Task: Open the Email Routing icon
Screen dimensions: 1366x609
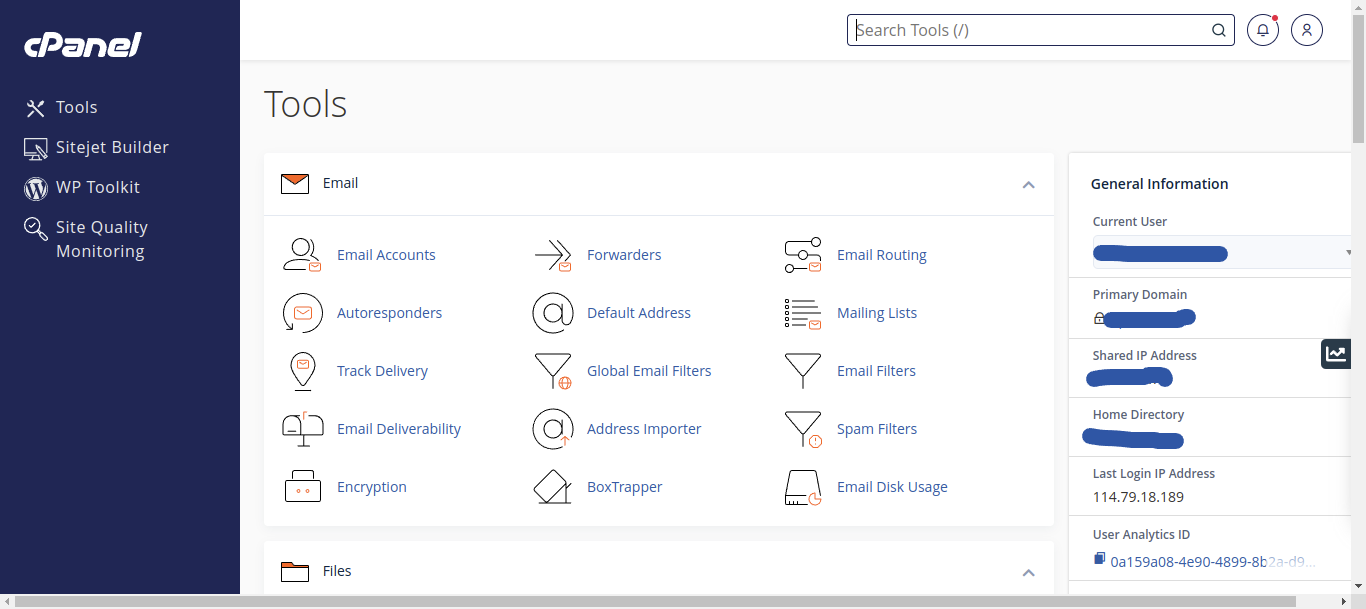Action: pos(802,255)
